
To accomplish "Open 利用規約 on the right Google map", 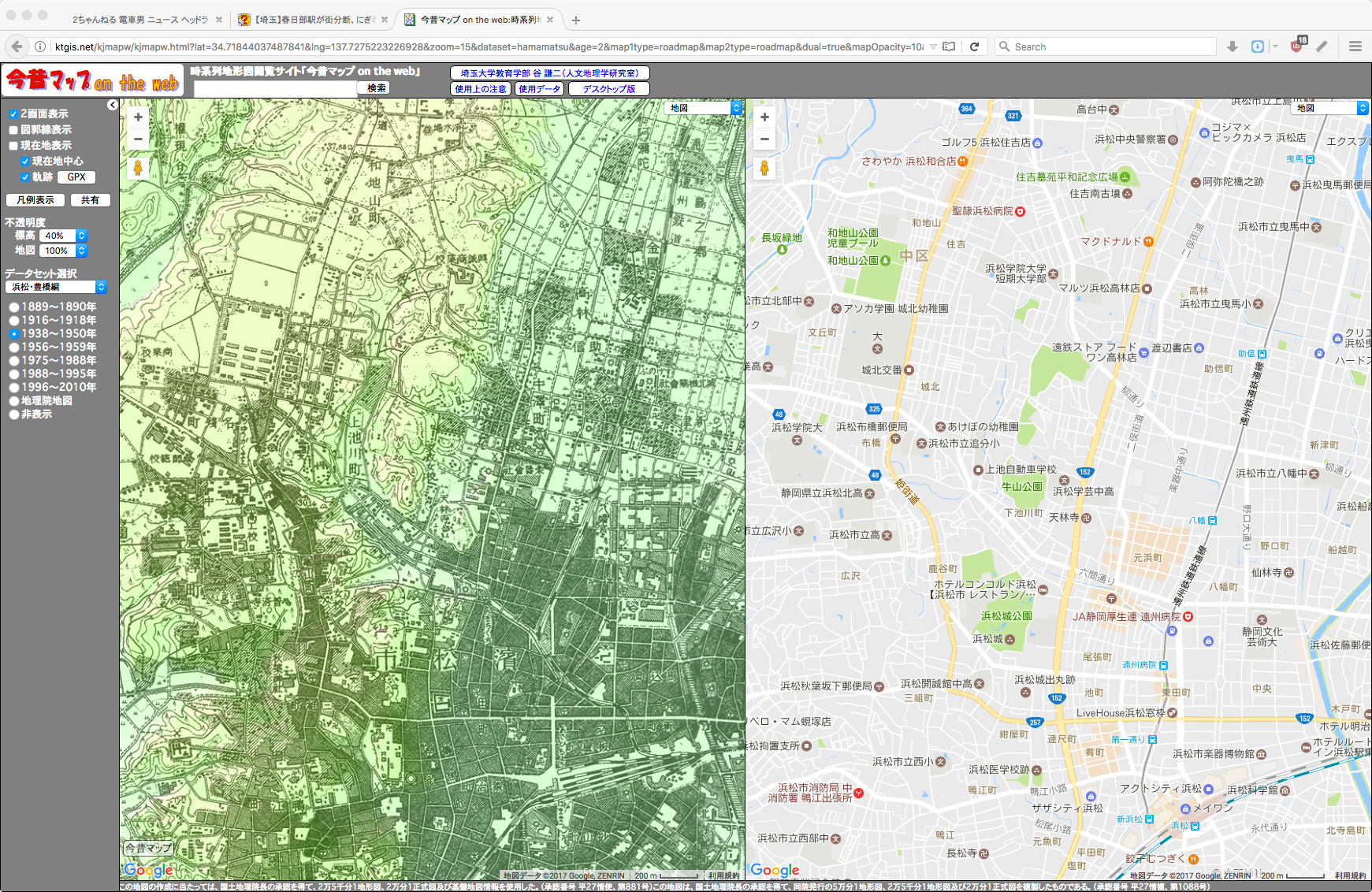I will (1351, 875).
